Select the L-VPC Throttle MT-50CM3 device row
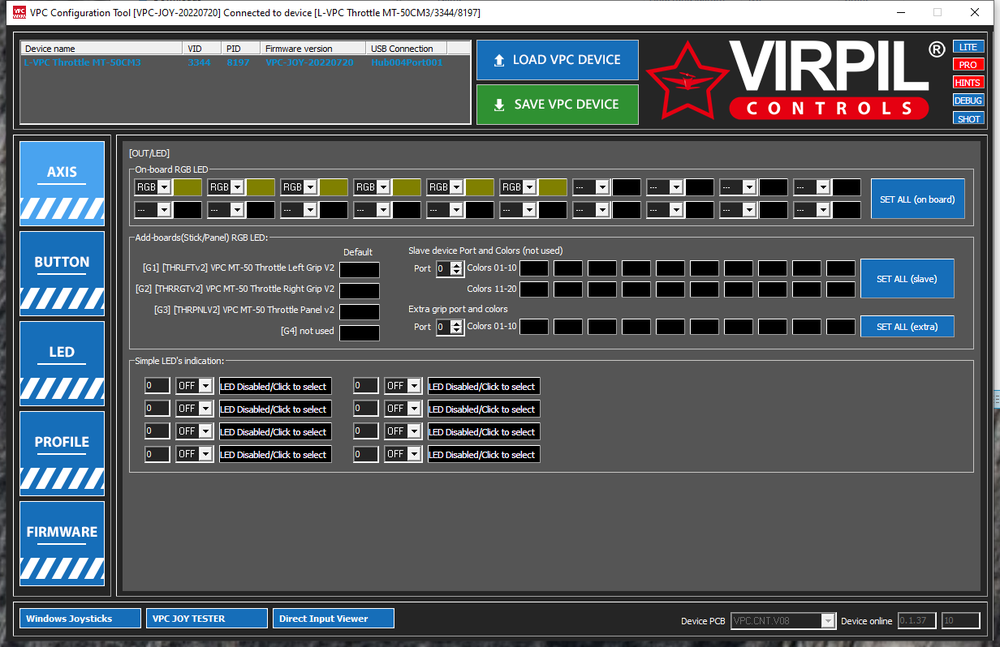The height and width of the screenshot is (647, 1000). coord(246,63)
